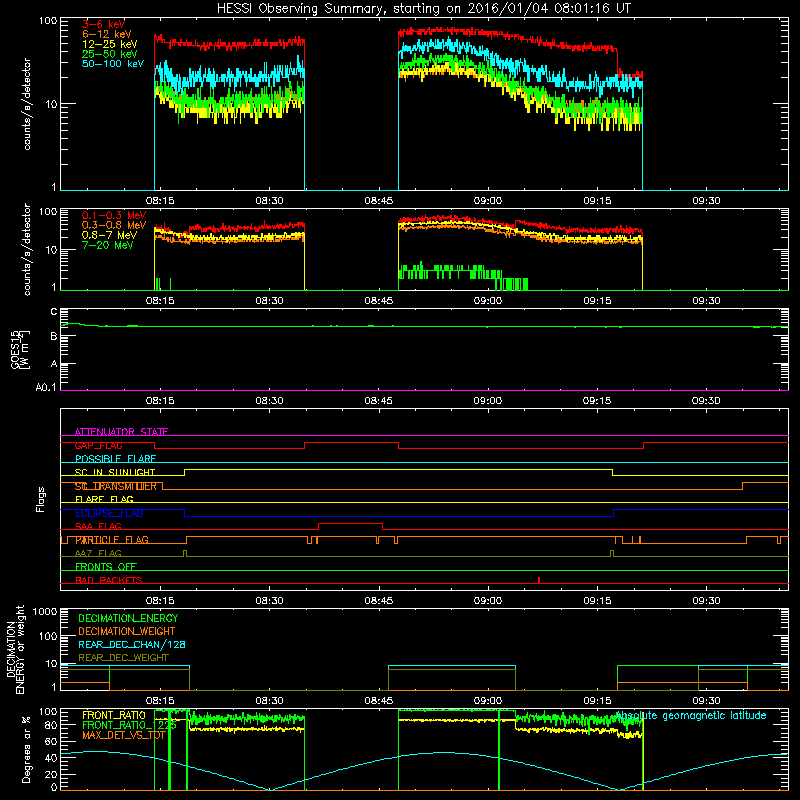Screen dimensions: 800x800
Task: Click the 1000 tick on the decimation axis
Action: pyautogui.click(x=45, y=611)
